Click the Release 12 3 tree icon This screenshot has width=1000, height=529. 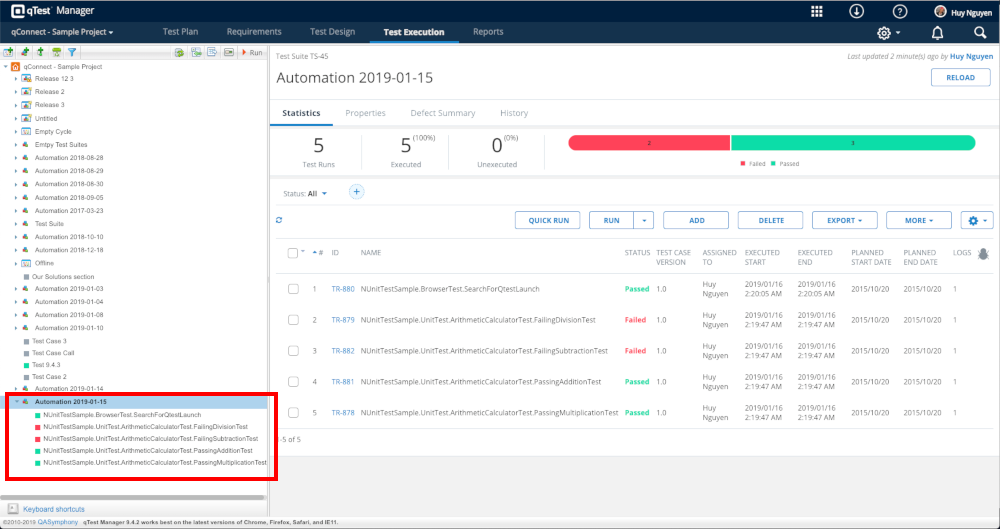(27, 78)
